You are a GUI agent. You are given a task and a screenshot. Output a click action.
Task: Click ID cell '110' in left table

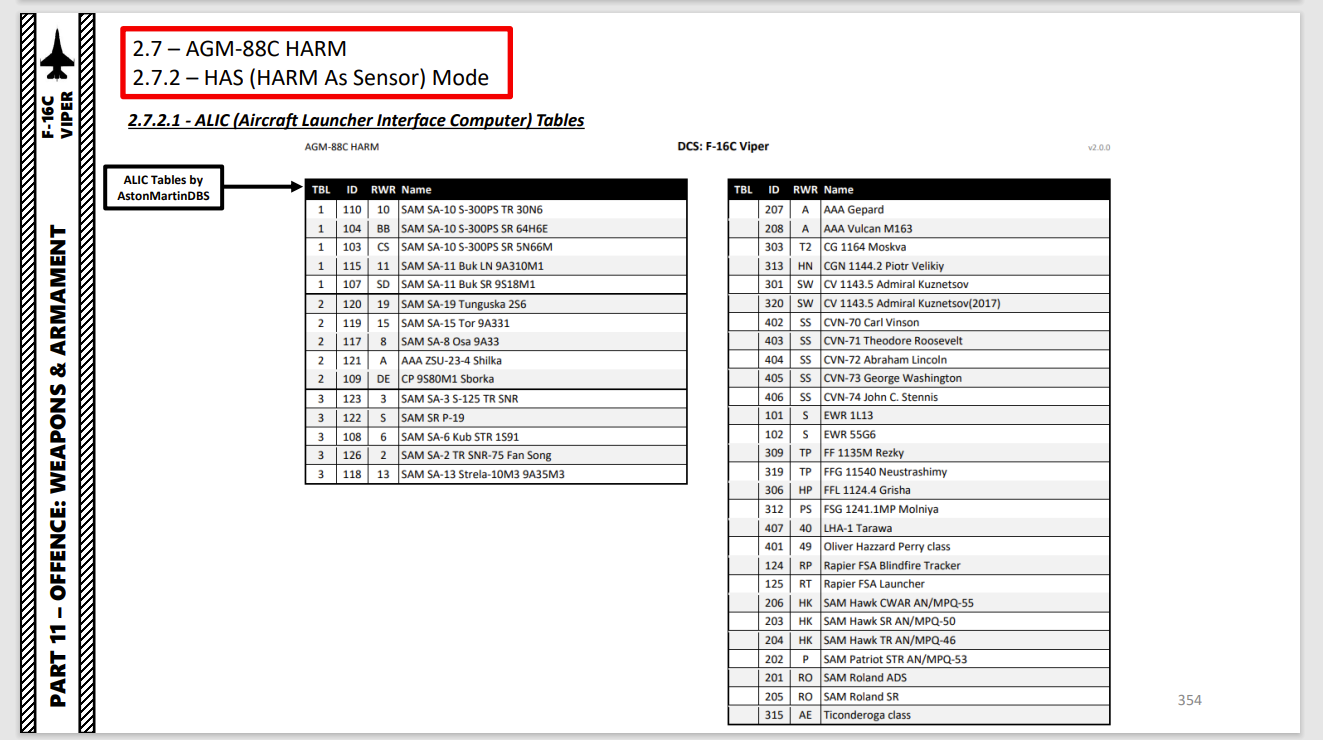coord(352,210)
